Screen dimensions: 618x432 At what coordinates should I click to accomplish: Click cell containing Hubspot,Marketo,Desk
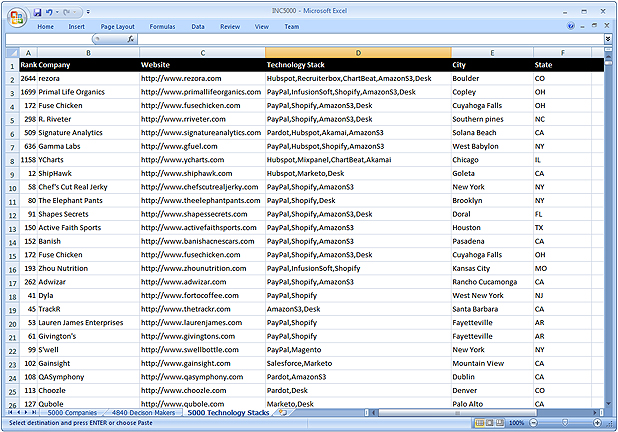point(358,173)
